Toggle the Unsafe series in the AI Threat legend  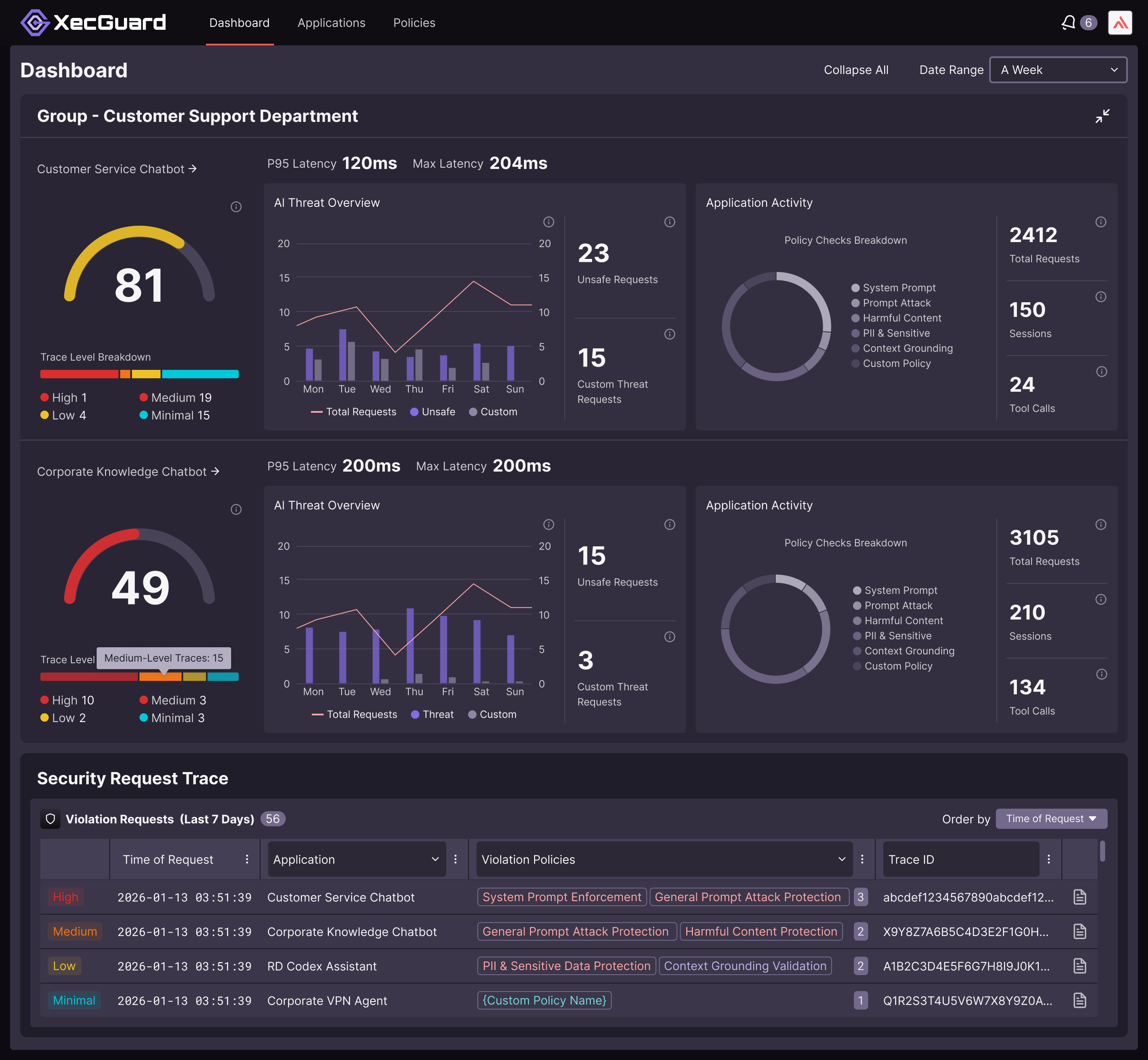click(x=433, y=411)
